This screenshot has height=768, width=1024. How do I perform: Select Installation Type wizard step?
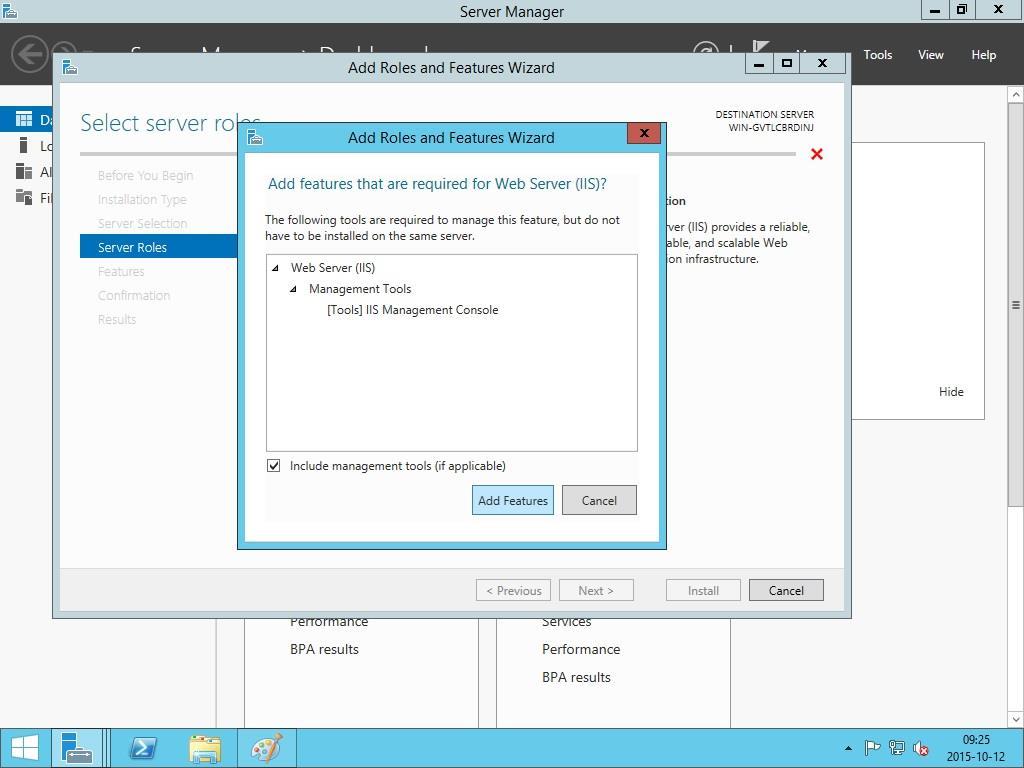click(142, 199)
